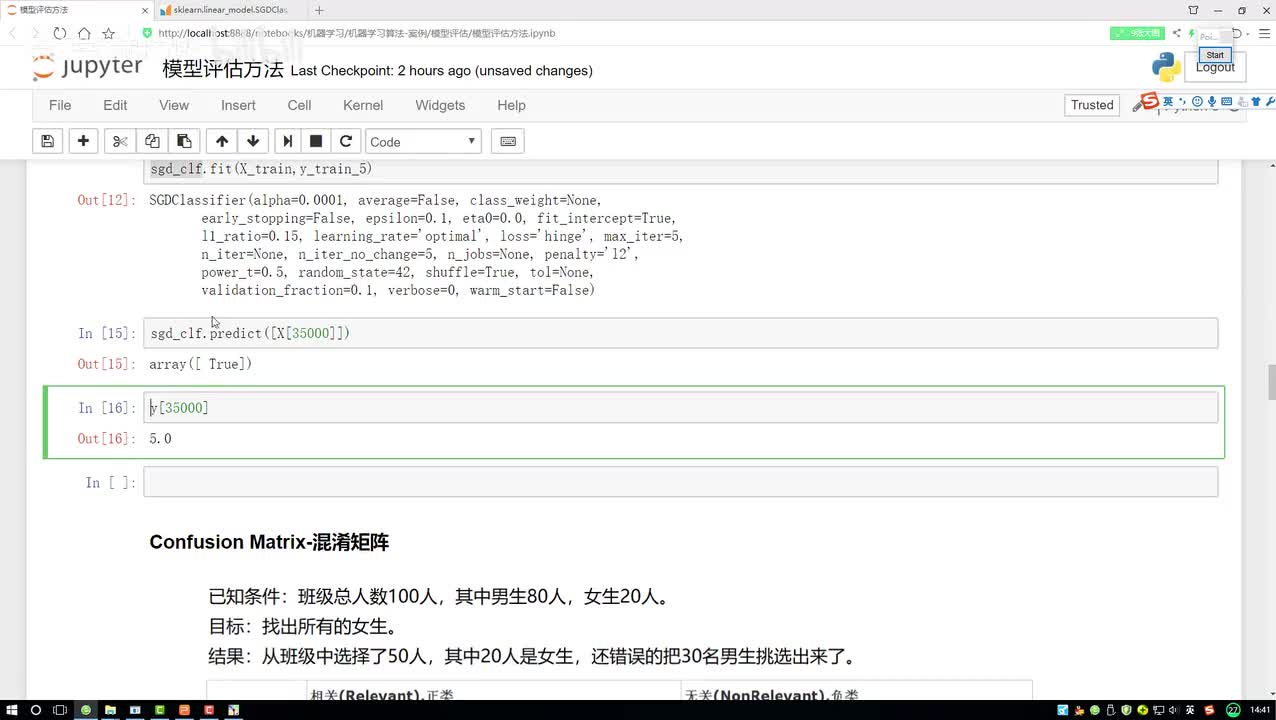Bookmark page with star icon
The width and height of the screenshot is (1276, 720).
pyautogui.click(x=108, y=33)
